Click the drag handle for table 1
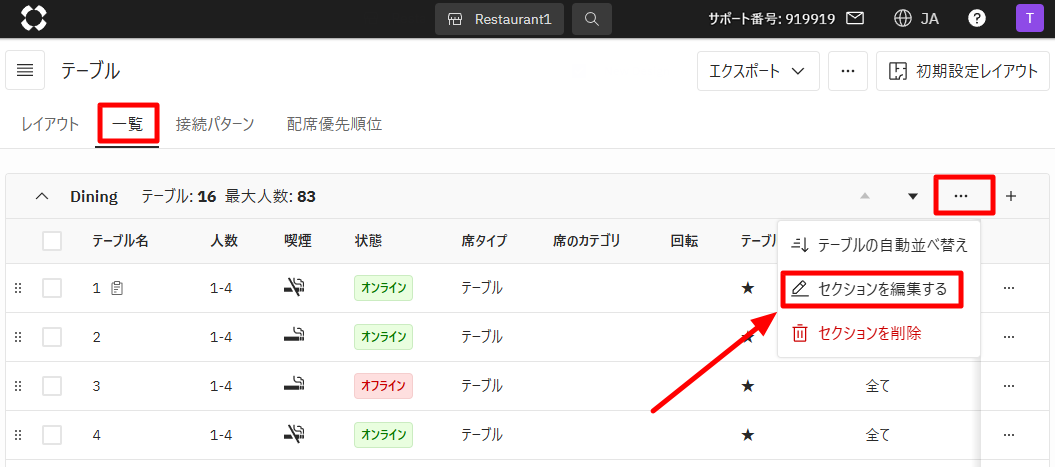This screenshot has width=1055, height=467. point(17,288)
